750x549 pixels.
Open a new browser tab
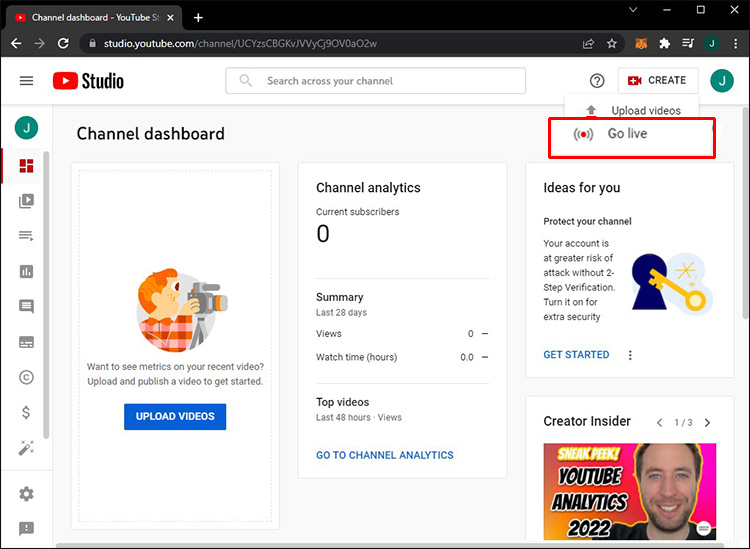198,18
